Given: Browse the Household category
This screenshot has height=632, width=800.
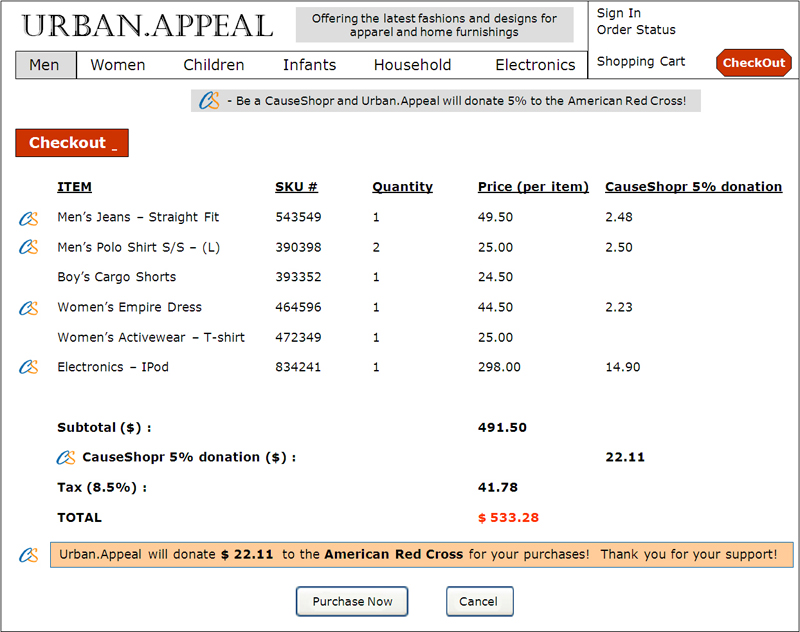Looking at the screenshot, I should click(412, 65).
